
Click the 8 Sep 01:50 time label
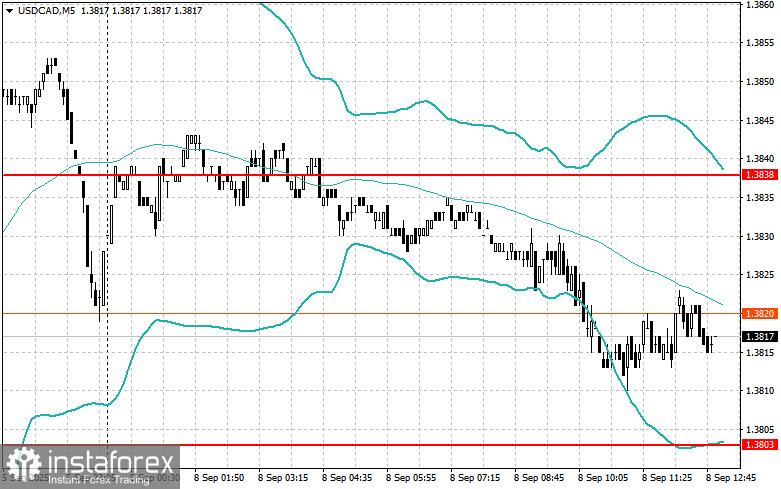(219, 478)
